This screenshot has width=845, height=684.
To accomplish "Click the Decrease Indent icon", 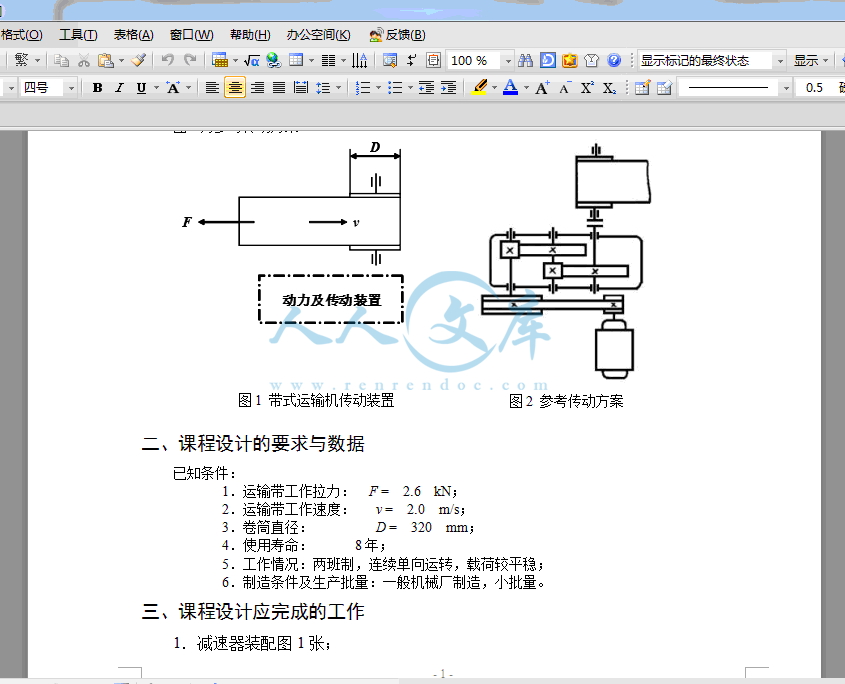I will coord(426,88).
